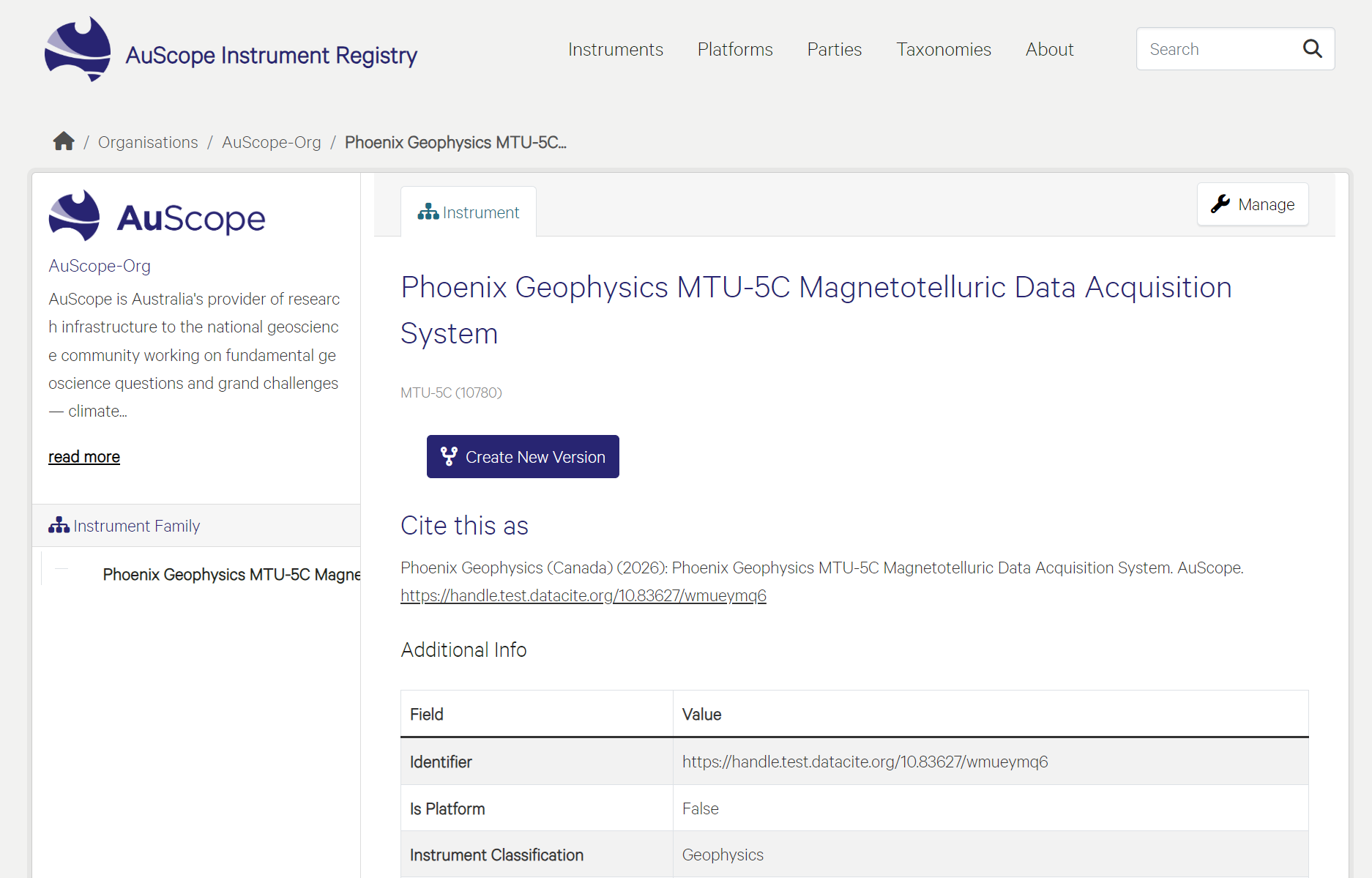Screen dimensions: 1372x878
Task: Open AuScope-Org breadcrumb link
Action: click(272, 142)
